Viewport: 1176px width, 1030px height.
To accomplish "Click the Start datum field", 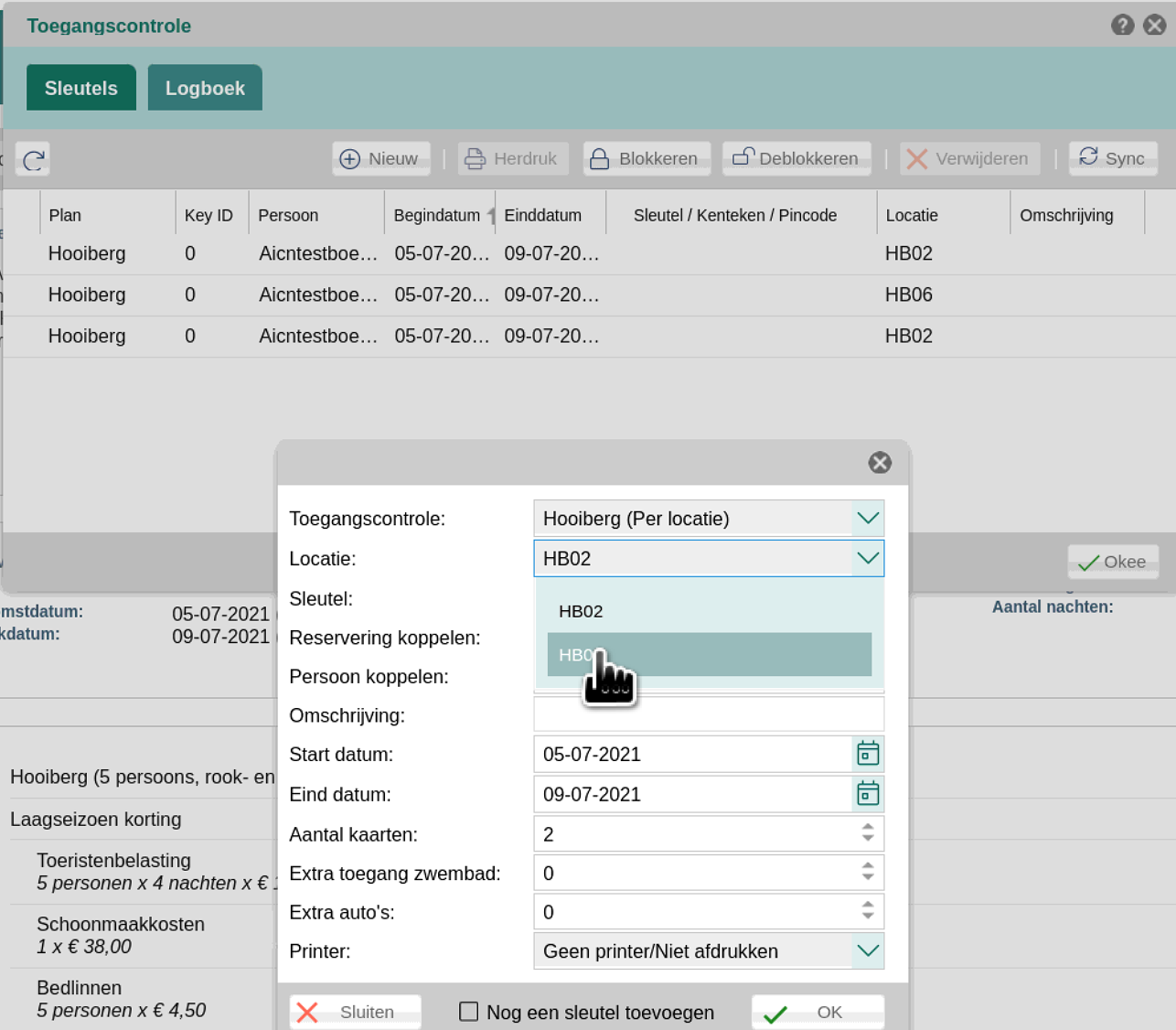I will tap(692, 755).
